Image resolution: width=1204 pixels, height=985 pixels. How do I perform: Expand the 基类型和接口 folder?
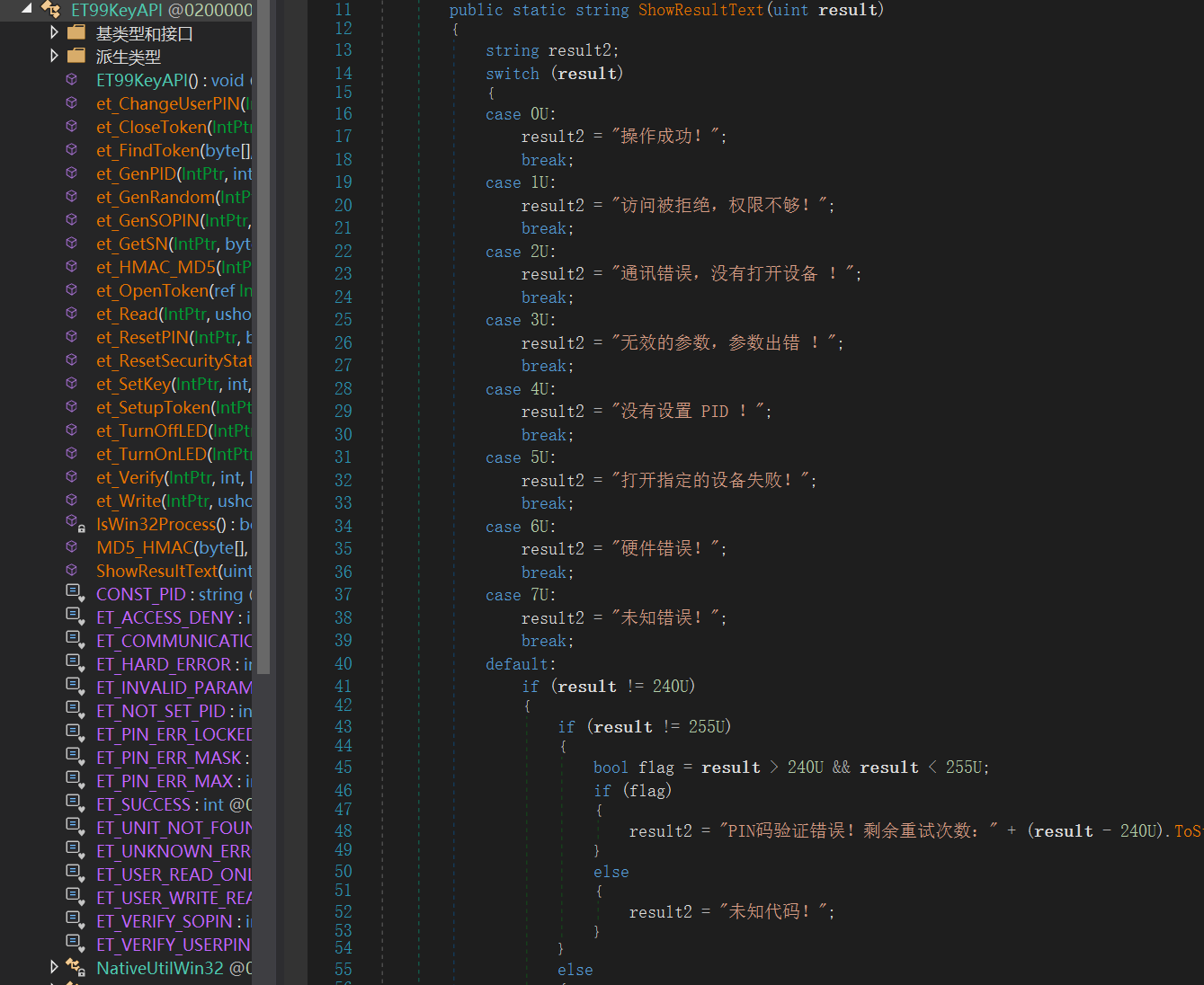pyautogui.click(x=54, y=32)
